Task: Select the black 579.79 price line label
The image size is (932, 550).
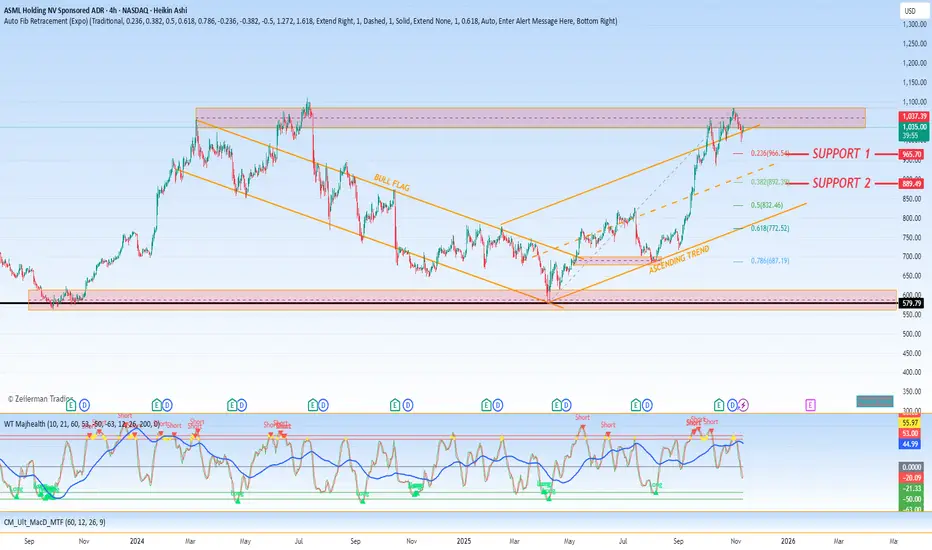Action: click(x=910, y=302)
